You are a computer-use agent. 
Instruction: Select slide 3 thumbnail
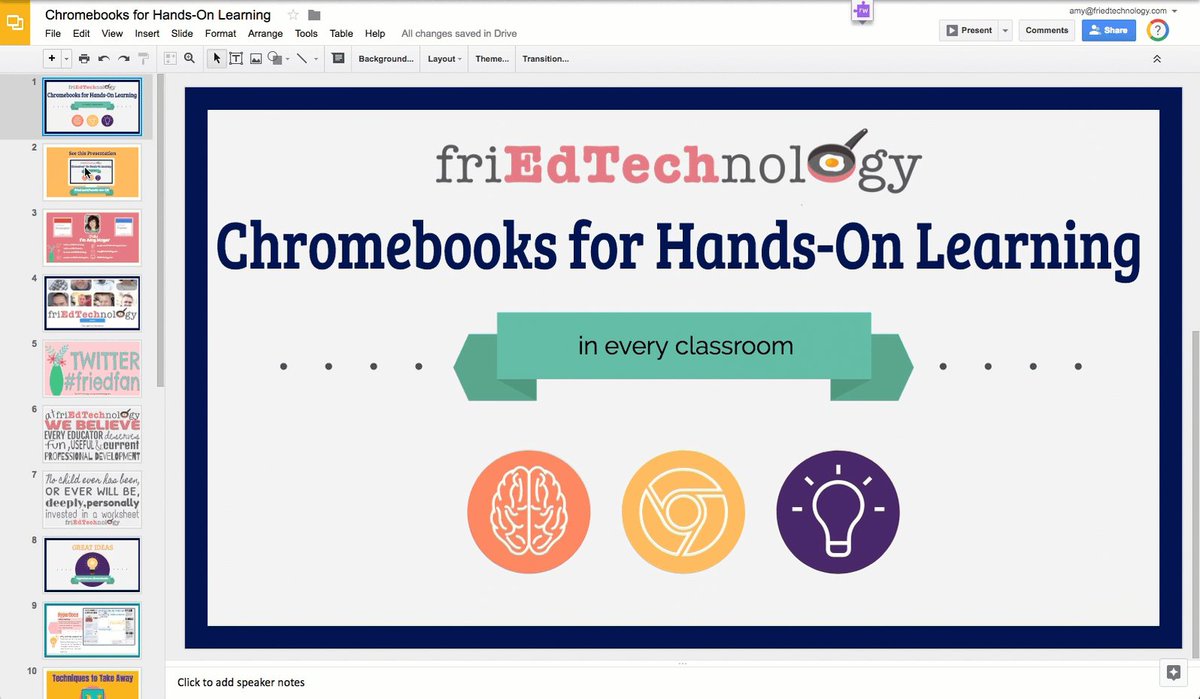(x=92, y=238)
